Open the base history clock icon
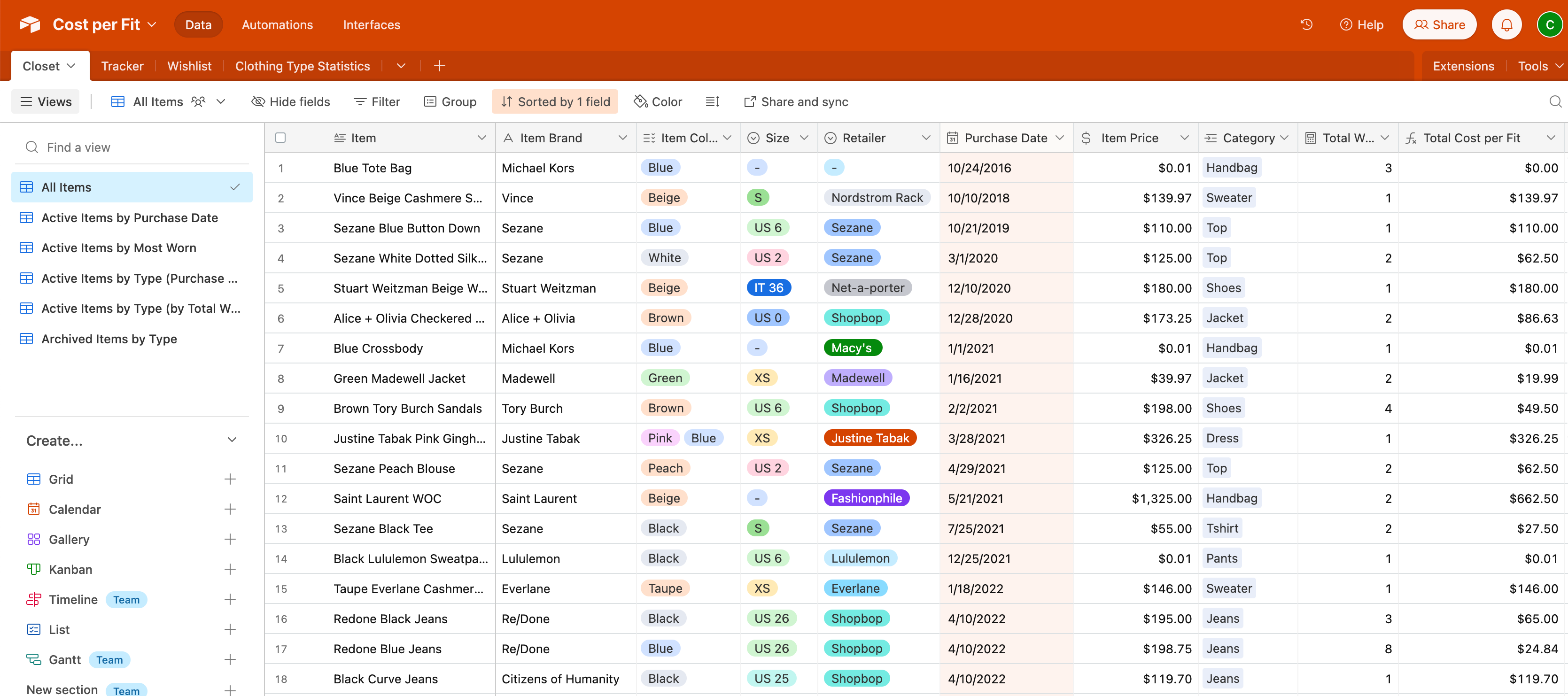The width and height of the screenshot is (1568, 696). click(x=1306, y=25)
